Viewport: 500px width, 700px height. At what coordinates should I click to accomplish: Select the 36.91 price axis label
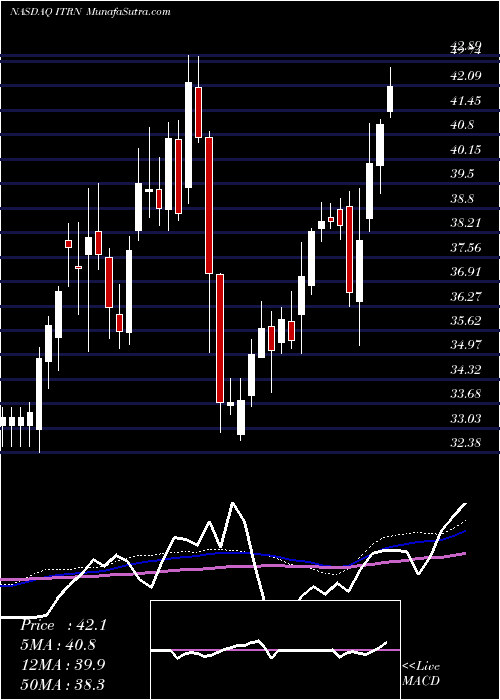[466, 272]
